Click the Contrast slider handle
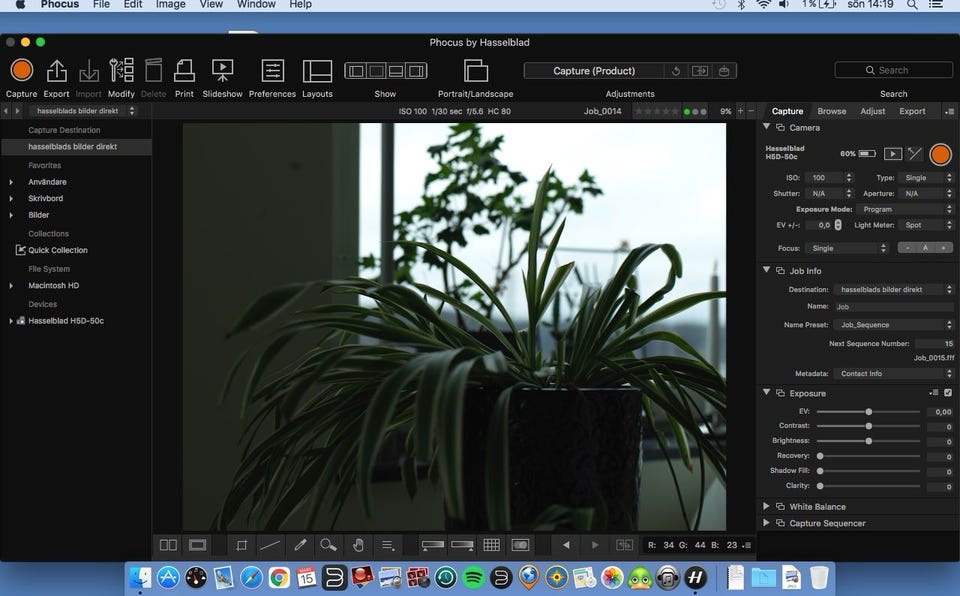Viewport: 960px width, 596px height. pyautogui.click(x=868, y=426)
